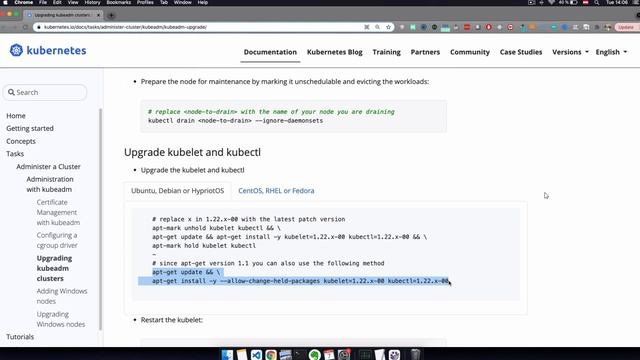Click in the Search field
The image size is (640, 360).
click(x=45, y=92)
